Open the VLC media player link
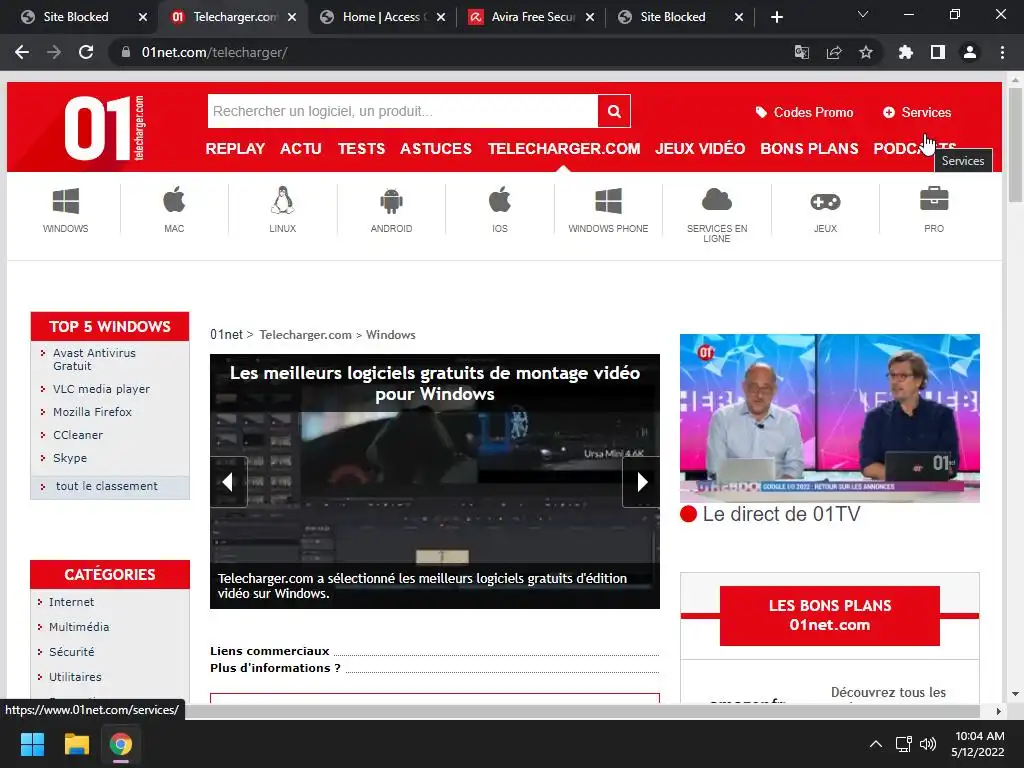1024x768 pixels. [x=101, y=389]
